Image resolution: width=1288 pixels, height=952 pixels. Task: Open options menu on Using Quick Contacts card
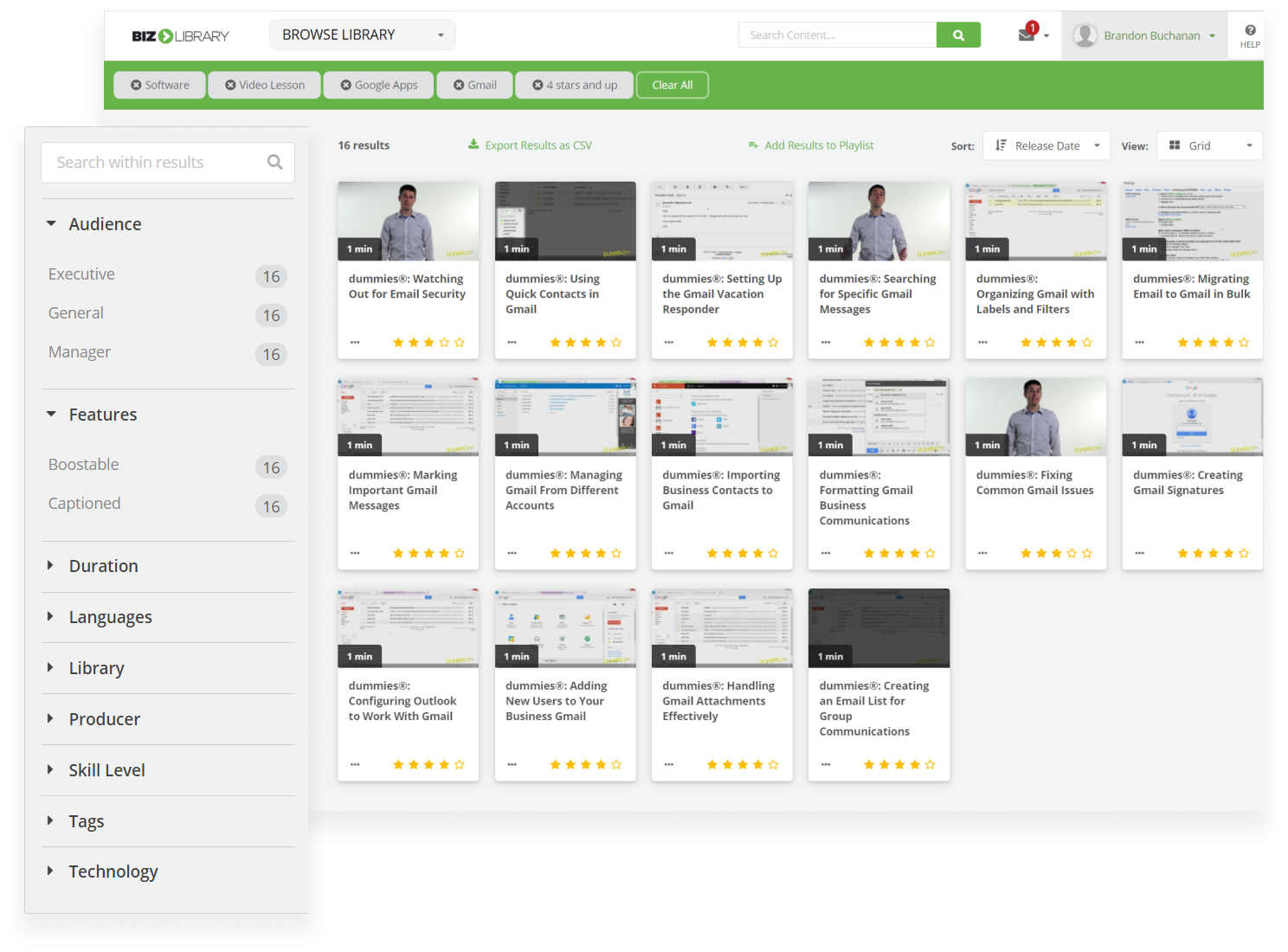tap(512, 343)
